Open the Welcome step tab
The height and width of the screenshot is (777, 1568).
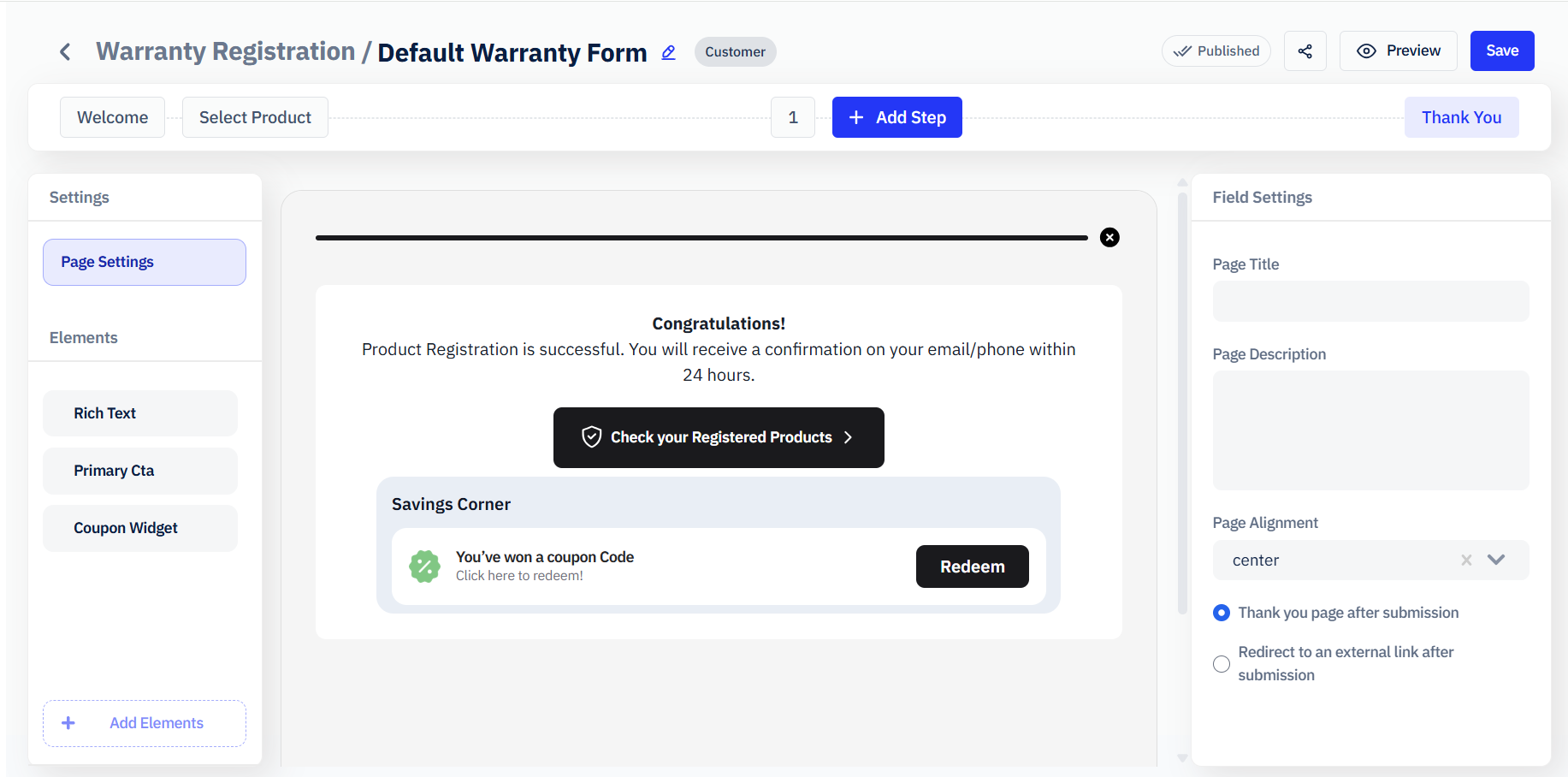coord(112,117)
